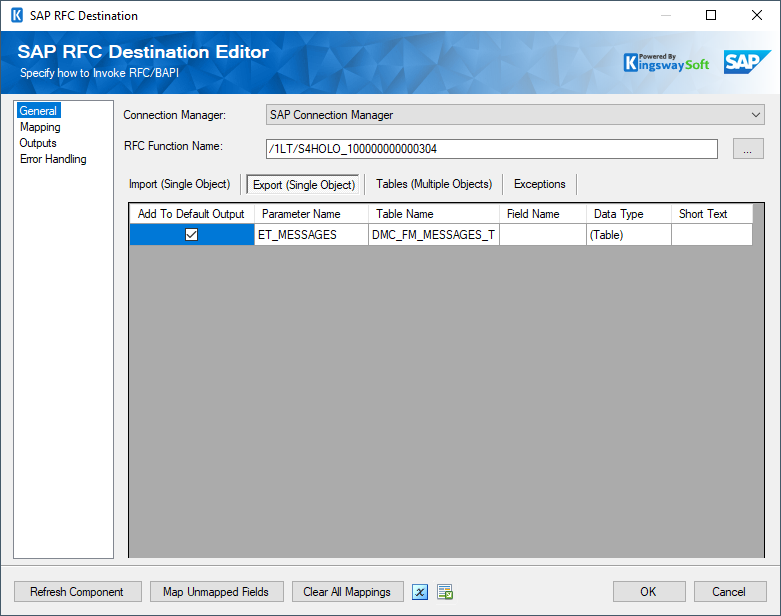Select the General page in the sidebar
Image resolution: width=781 pixels, height=616 pixels.
point(38,111)
